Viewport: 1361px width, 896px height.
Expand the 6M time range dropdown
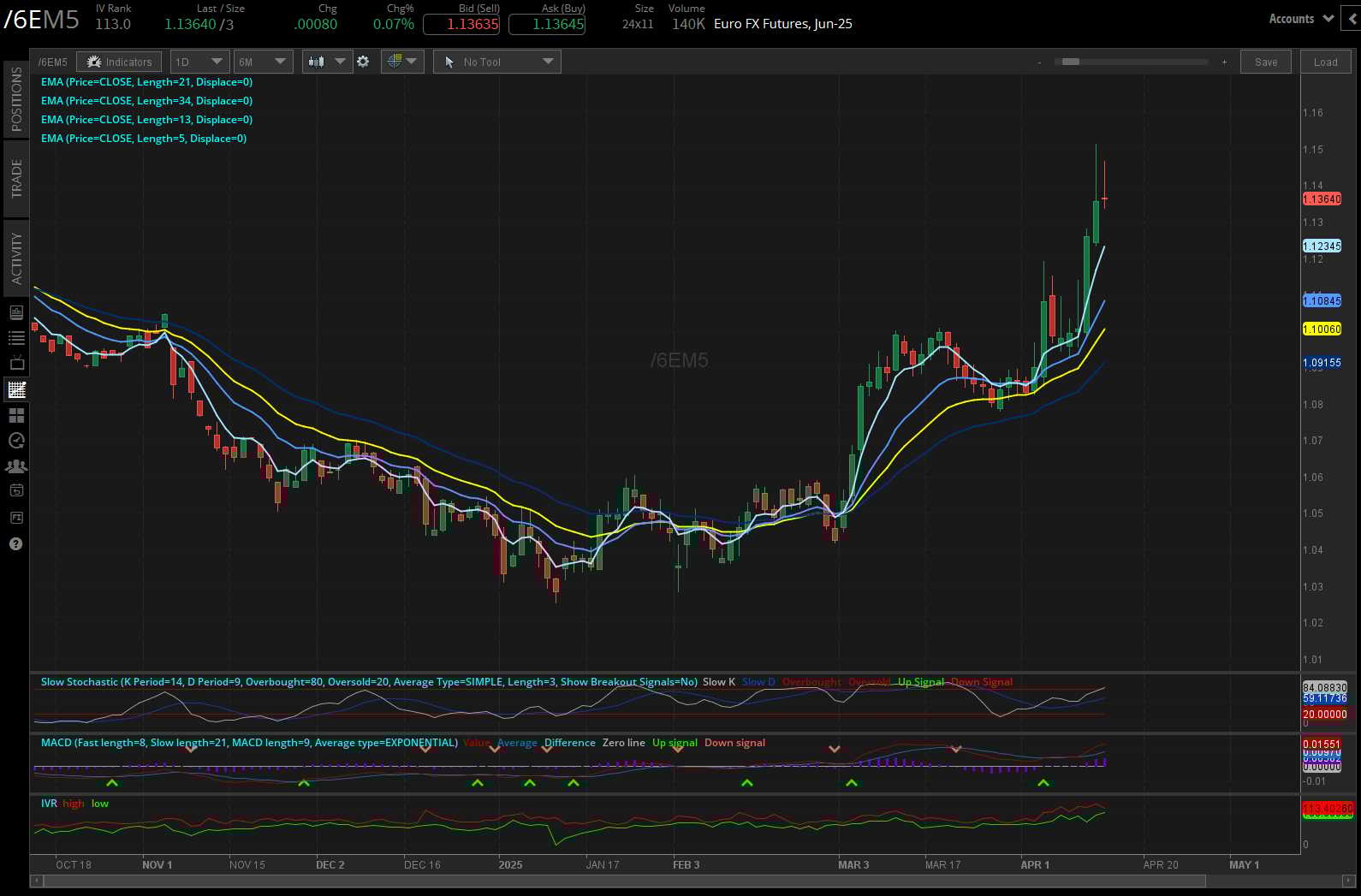[x=263, y=62]
